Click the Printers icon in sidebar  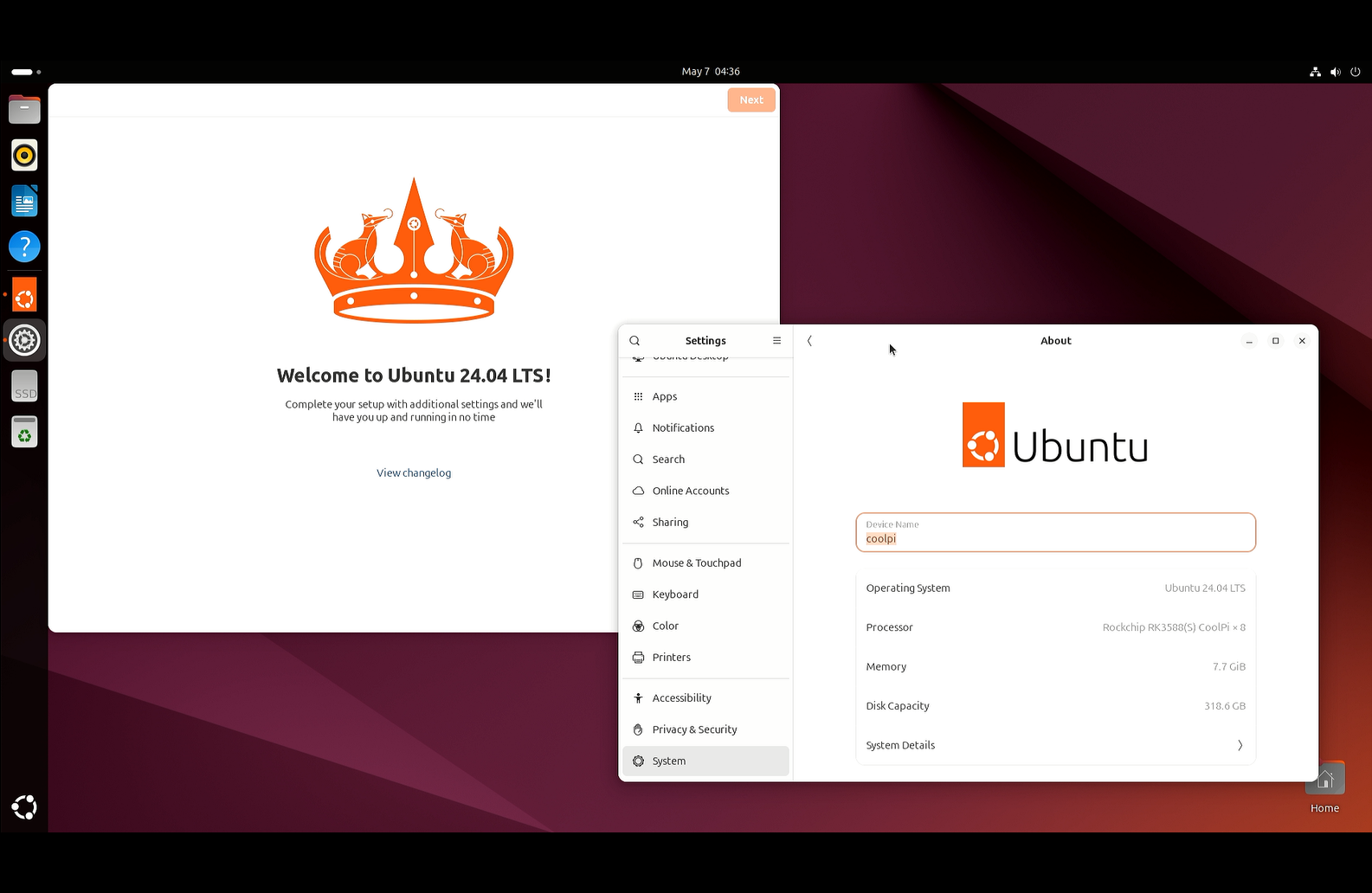pyautogui.click(x=638, y=658)
